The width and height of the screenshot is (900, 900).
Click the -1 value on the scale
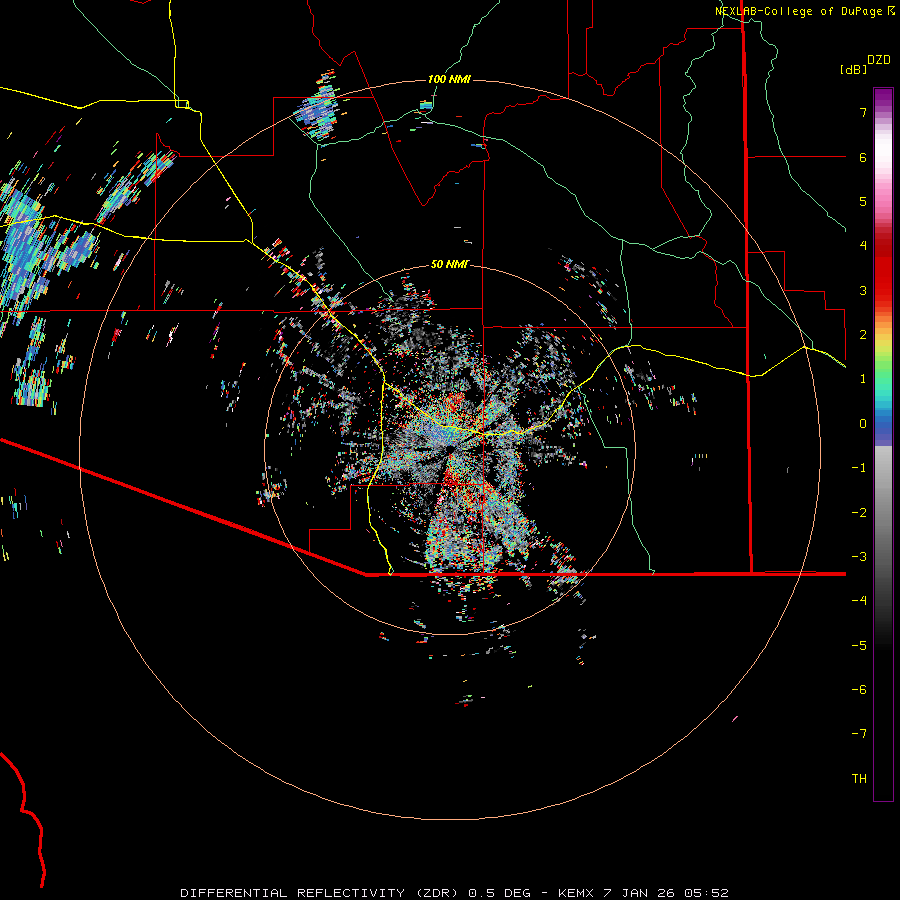(x=859, y=468)
